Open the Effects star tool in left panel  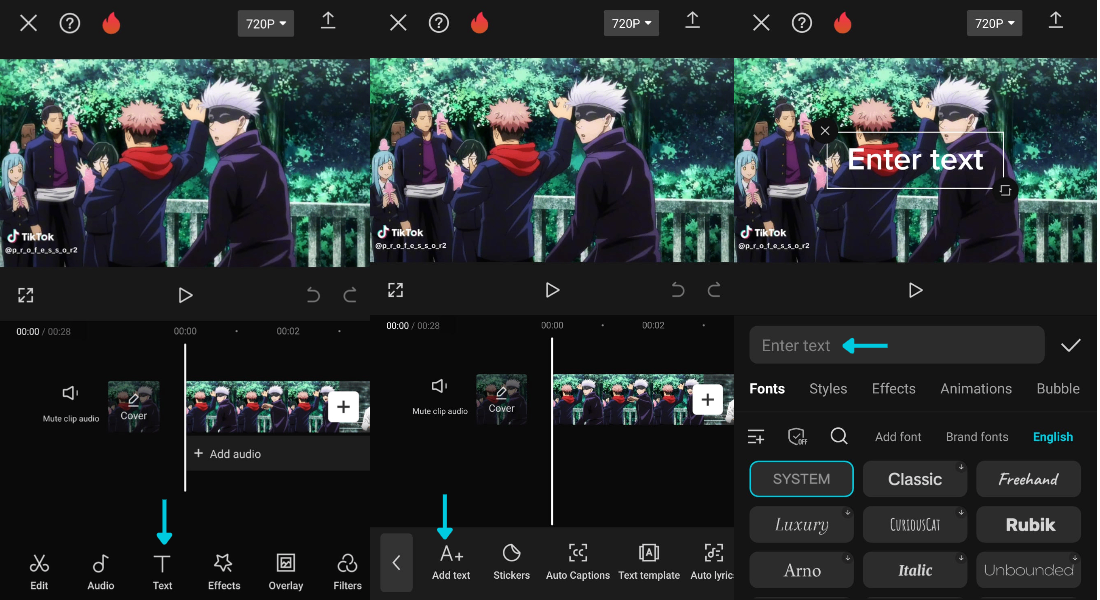click(224, 572)
